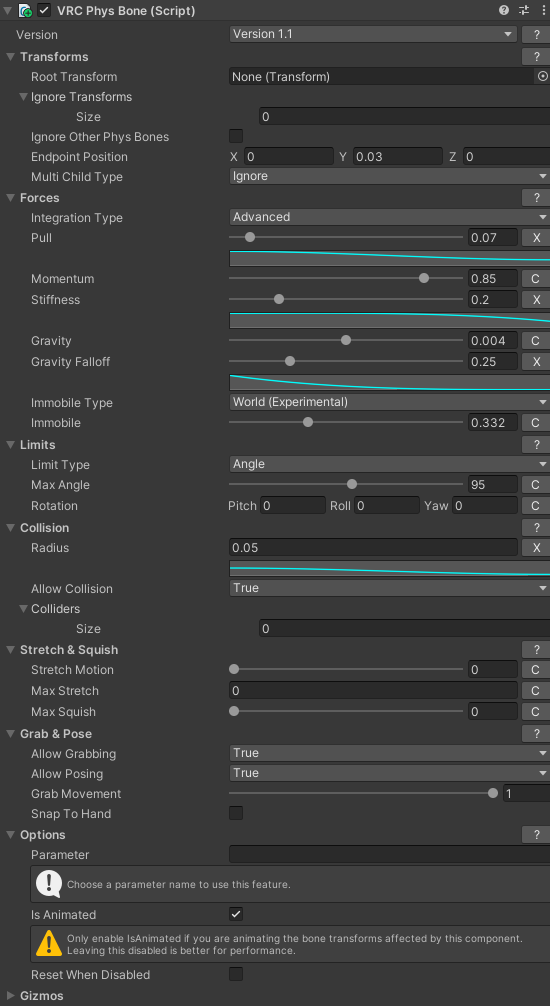Expand the Gizmos section
Image resolution: width=550 pixels, height=1006 pixels.
(x=10, y=996)
